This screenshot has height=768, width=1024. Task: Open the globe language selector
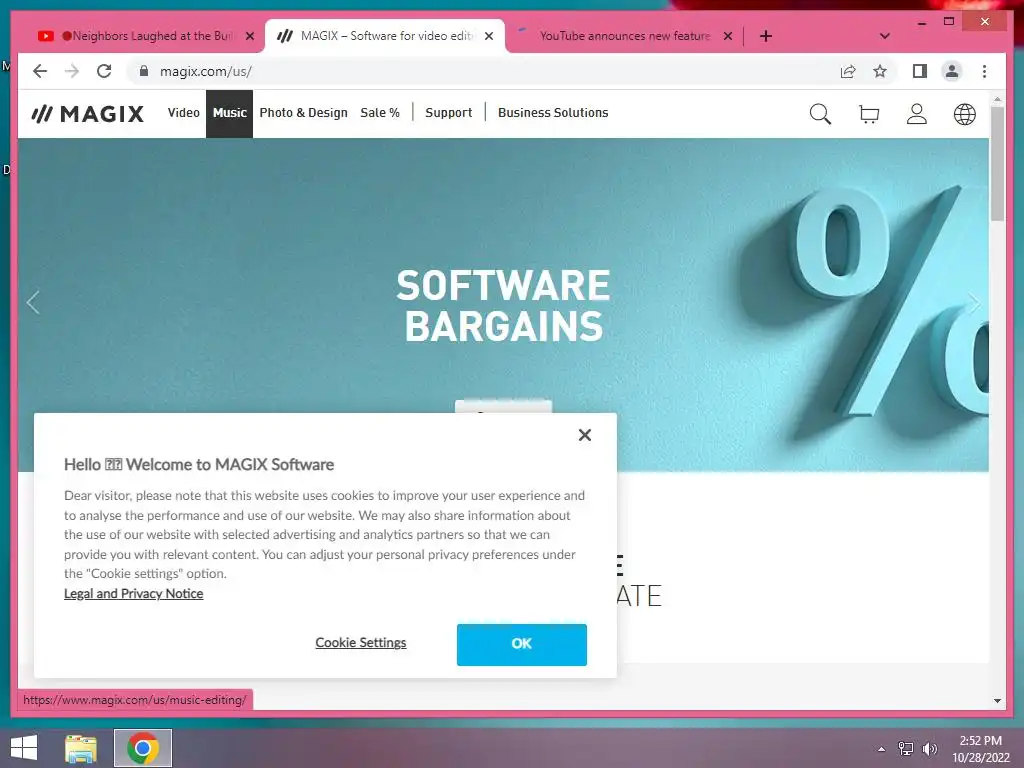point(964,114)
